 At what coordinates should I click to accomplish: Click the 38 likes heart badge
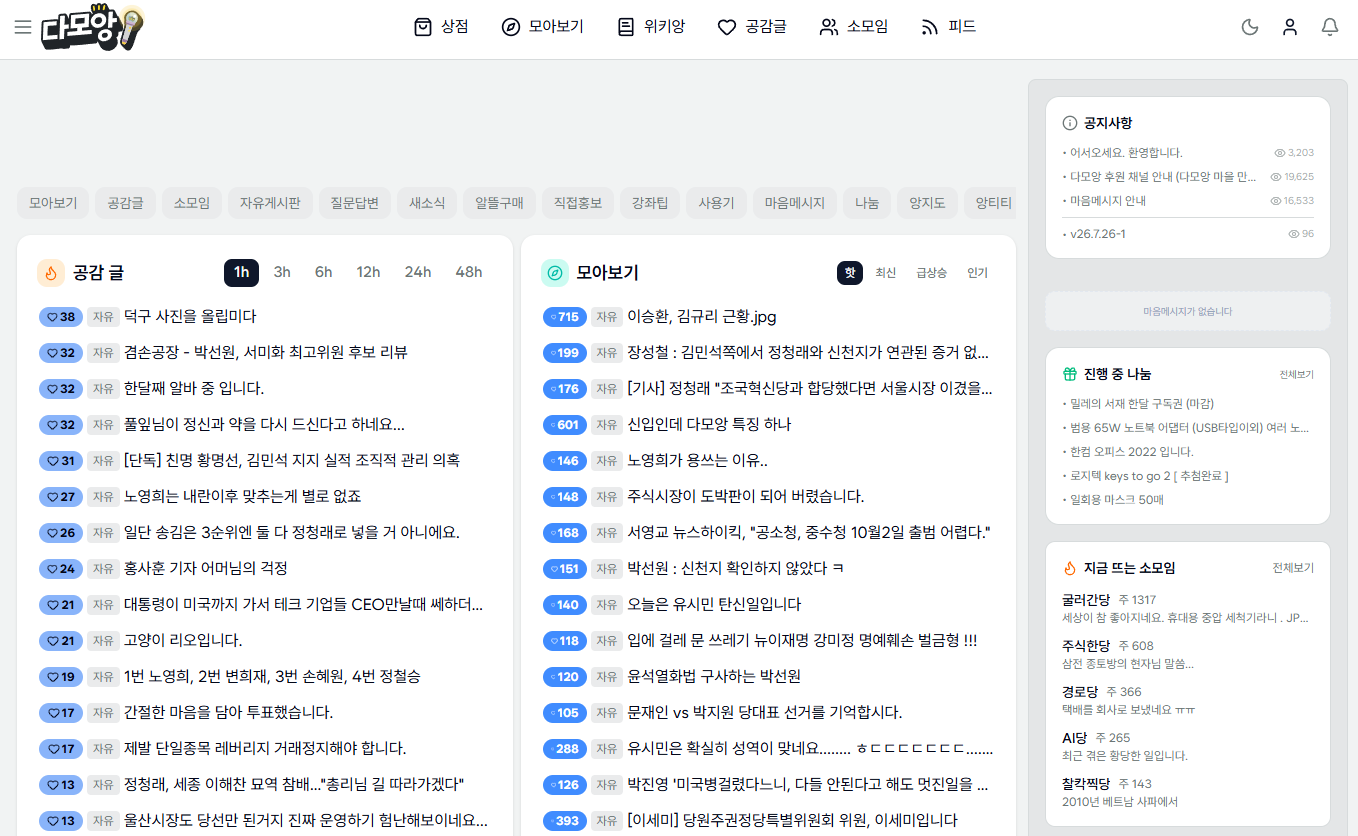tap(61, 317)
